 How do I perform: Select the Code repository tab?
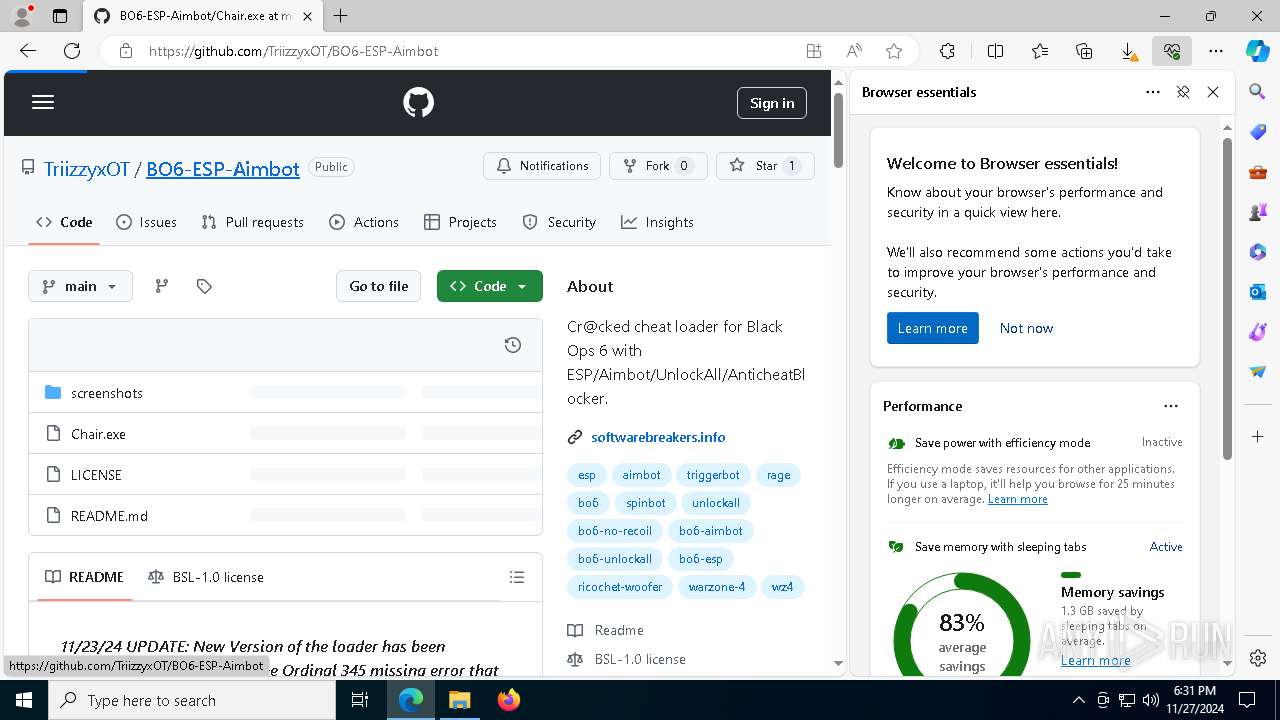(64, 222)
